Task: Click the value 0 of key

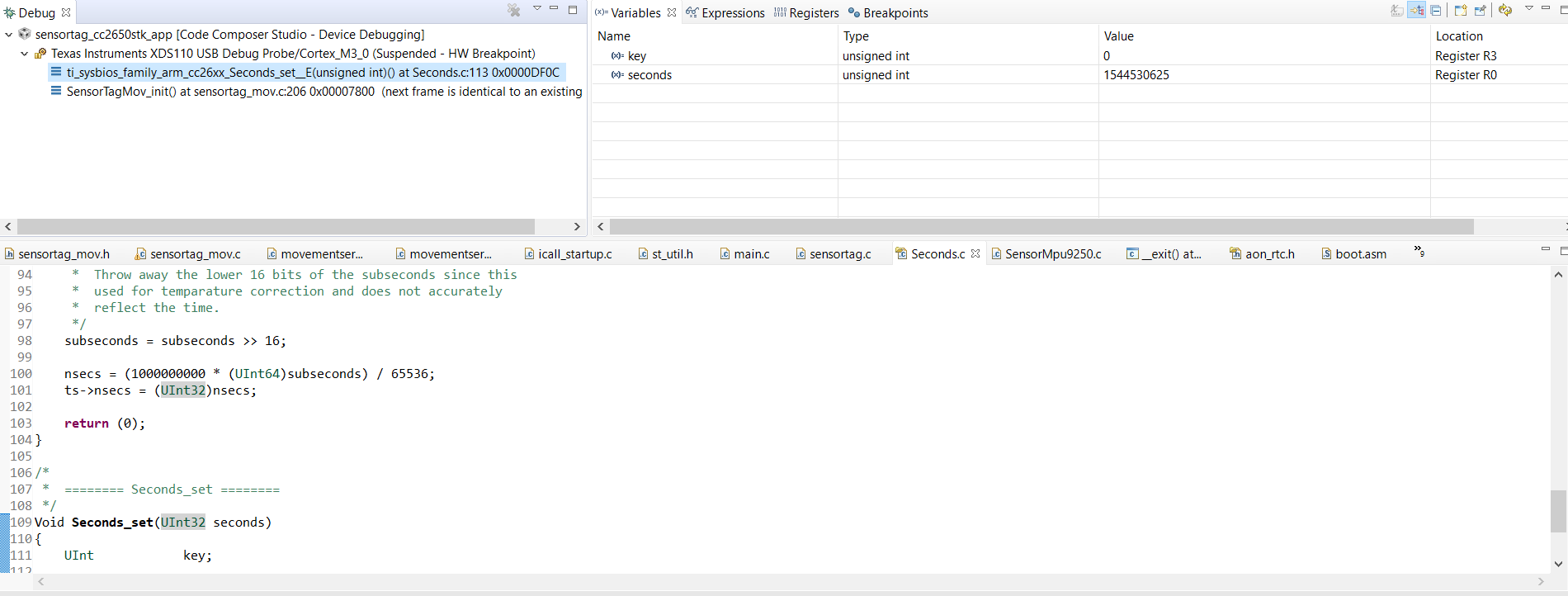Action: click(x=1107, y=55)
